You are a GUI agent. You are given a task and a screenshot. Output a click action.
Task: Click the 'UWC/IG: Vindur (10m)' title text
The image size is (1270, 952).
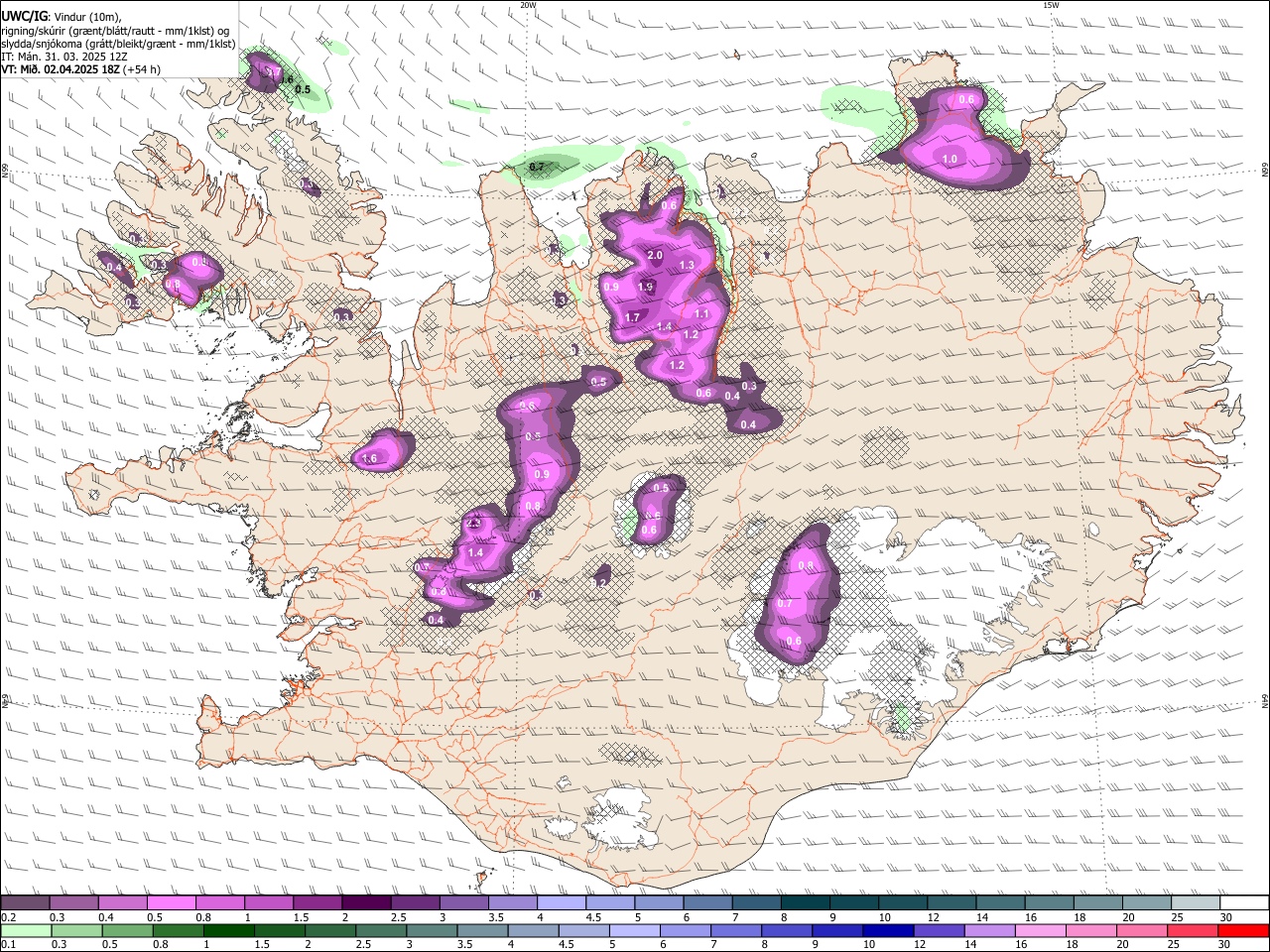tap(60, 16)
